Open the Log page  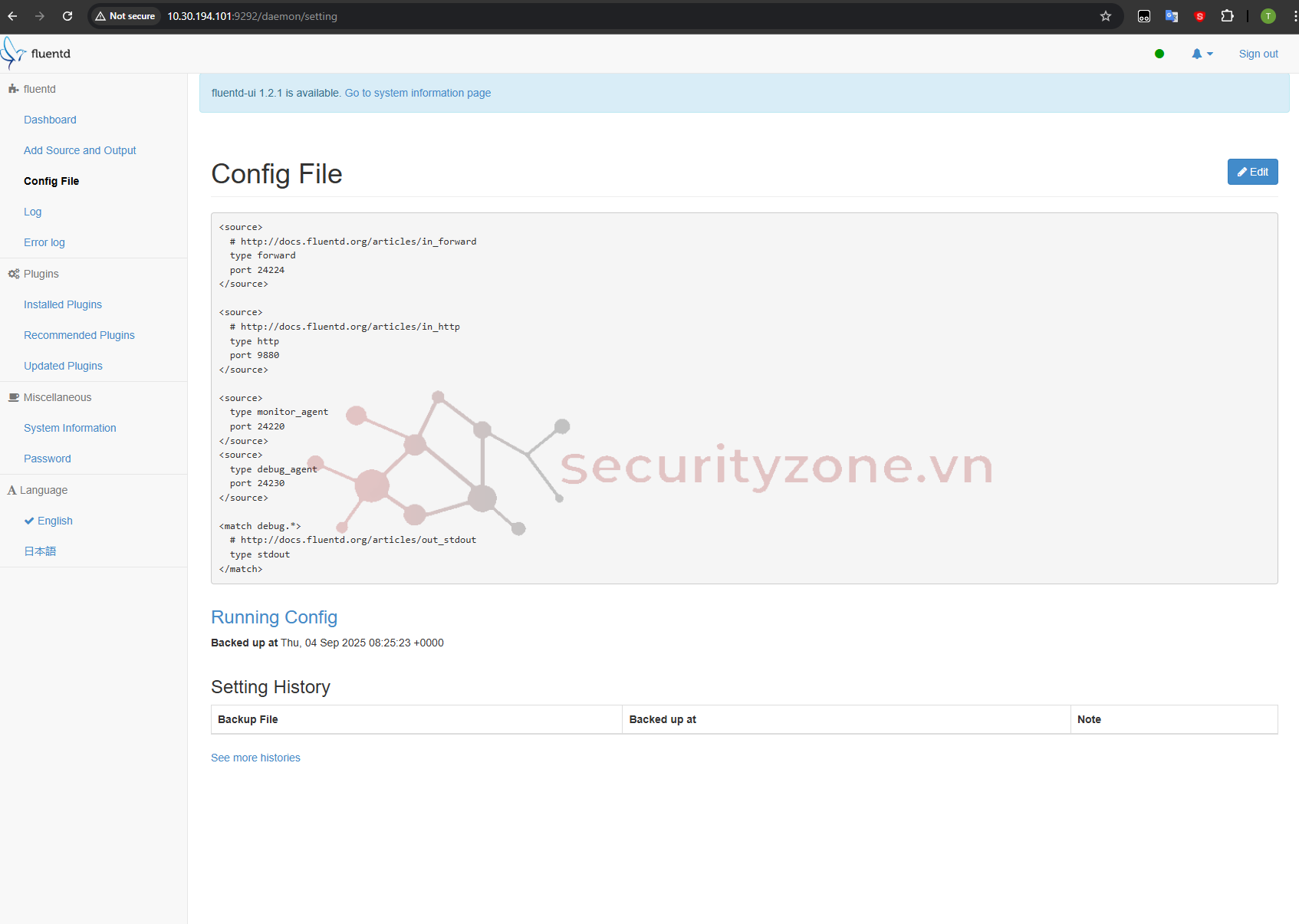pyautogui.click(x=32, y=212)
